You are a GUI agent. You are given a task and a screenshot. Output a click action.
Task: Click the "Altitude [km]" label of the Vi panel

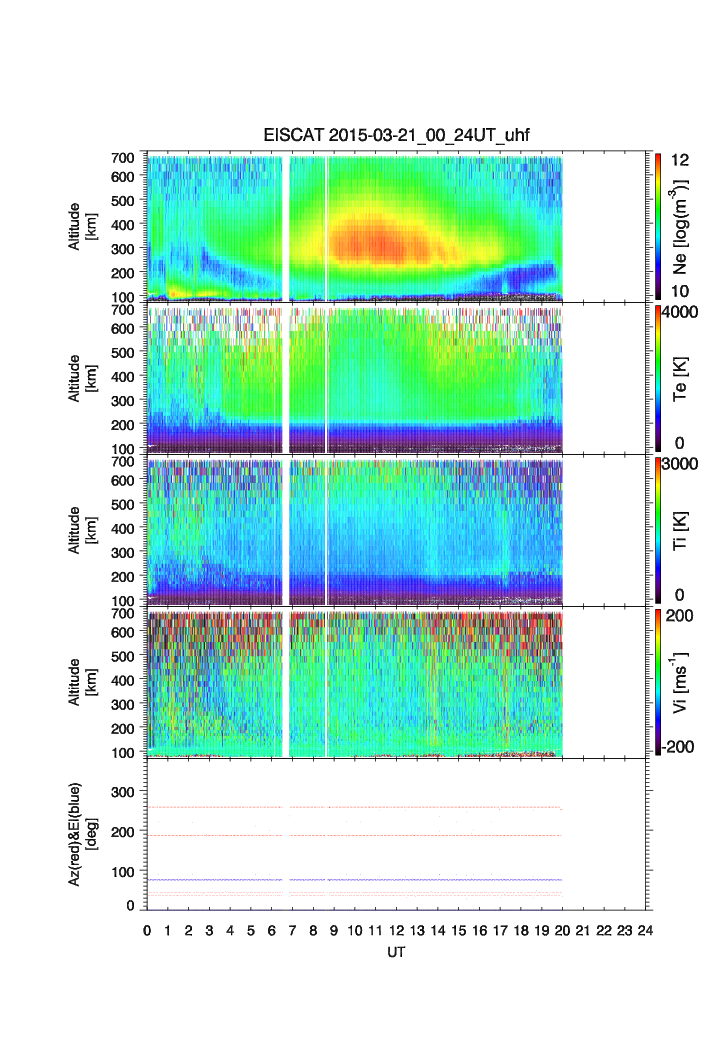(82, 681)
